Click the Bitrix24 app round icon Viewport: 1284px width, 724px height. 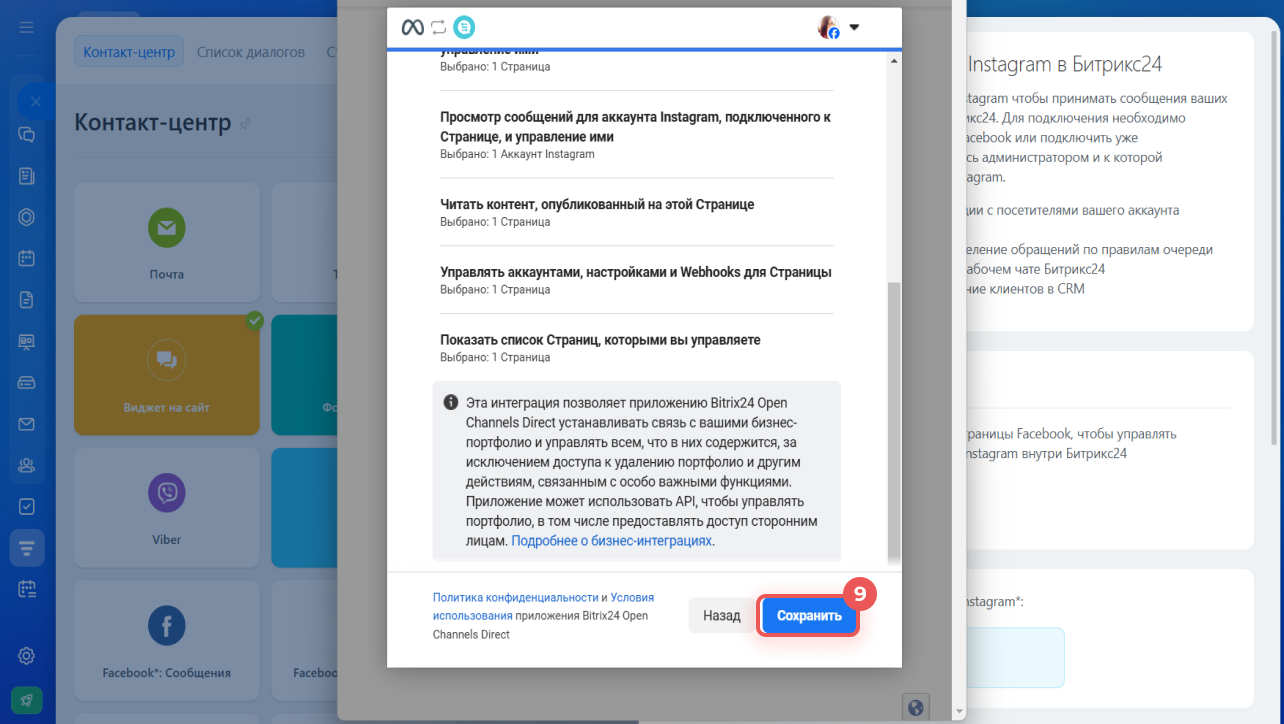click(464, 27)
